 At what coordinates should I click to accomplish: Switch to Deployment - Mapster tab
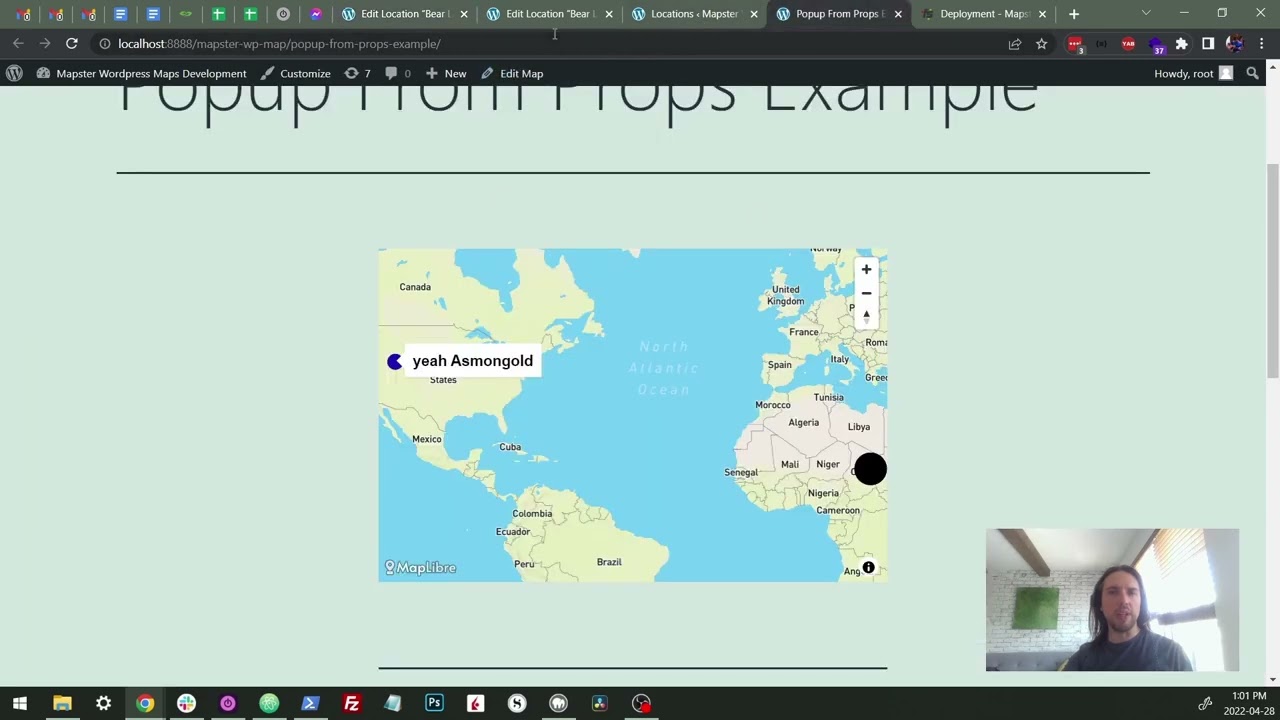[x=984, y=14]
